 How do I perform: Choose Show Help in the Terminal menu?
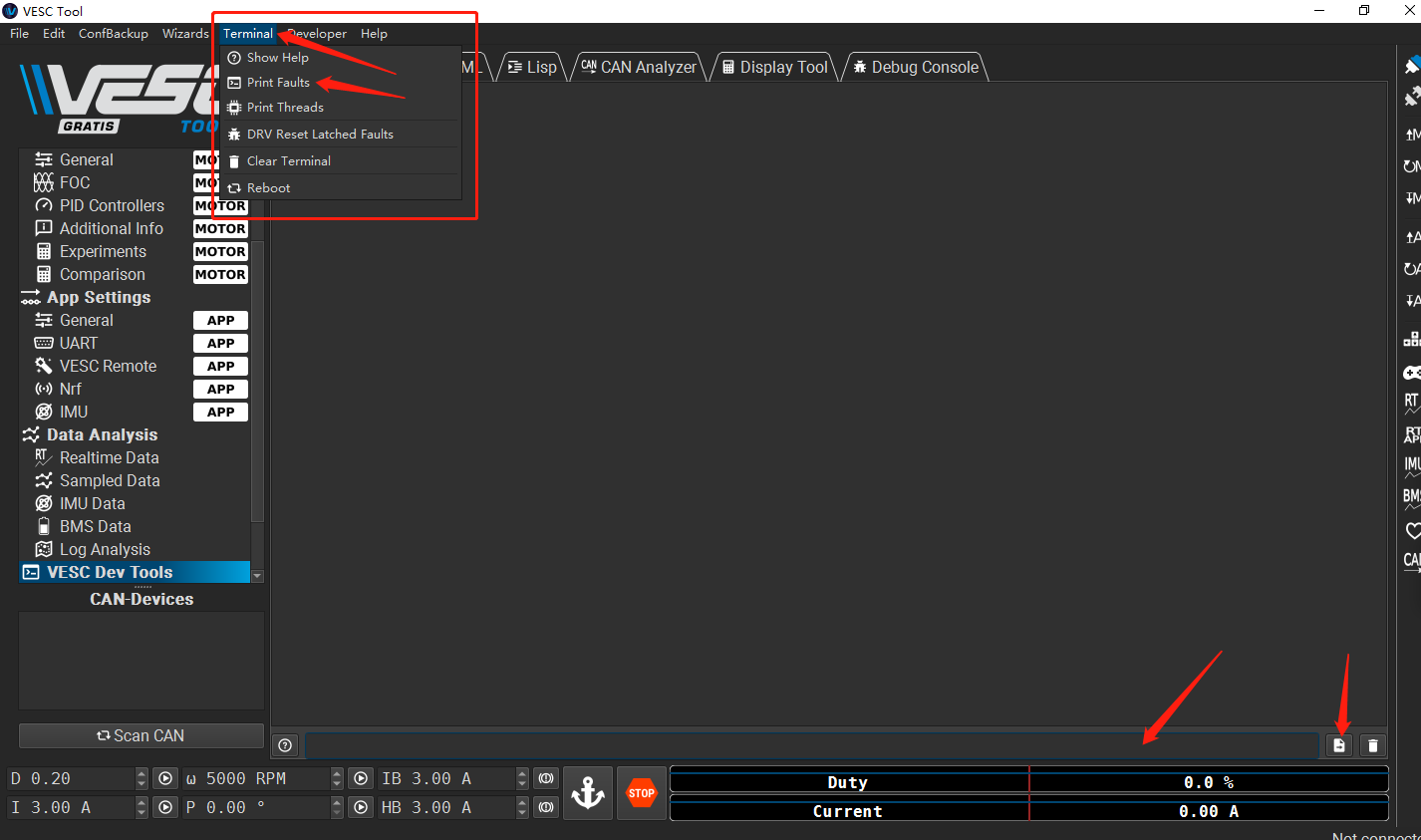tap(277, 58)
